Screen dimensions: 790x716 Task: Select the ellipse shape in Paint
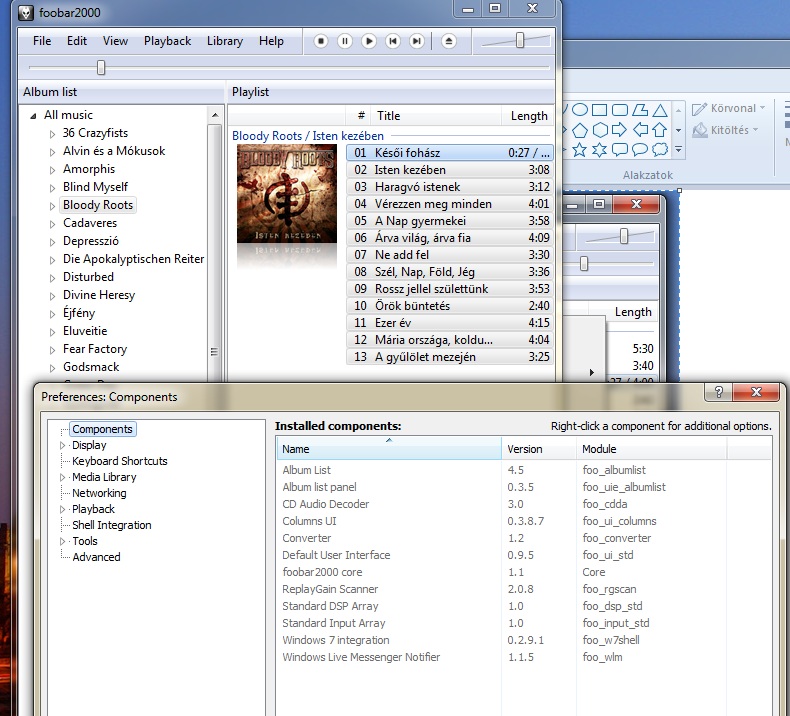pyautogui.click(x=580, y=109)
